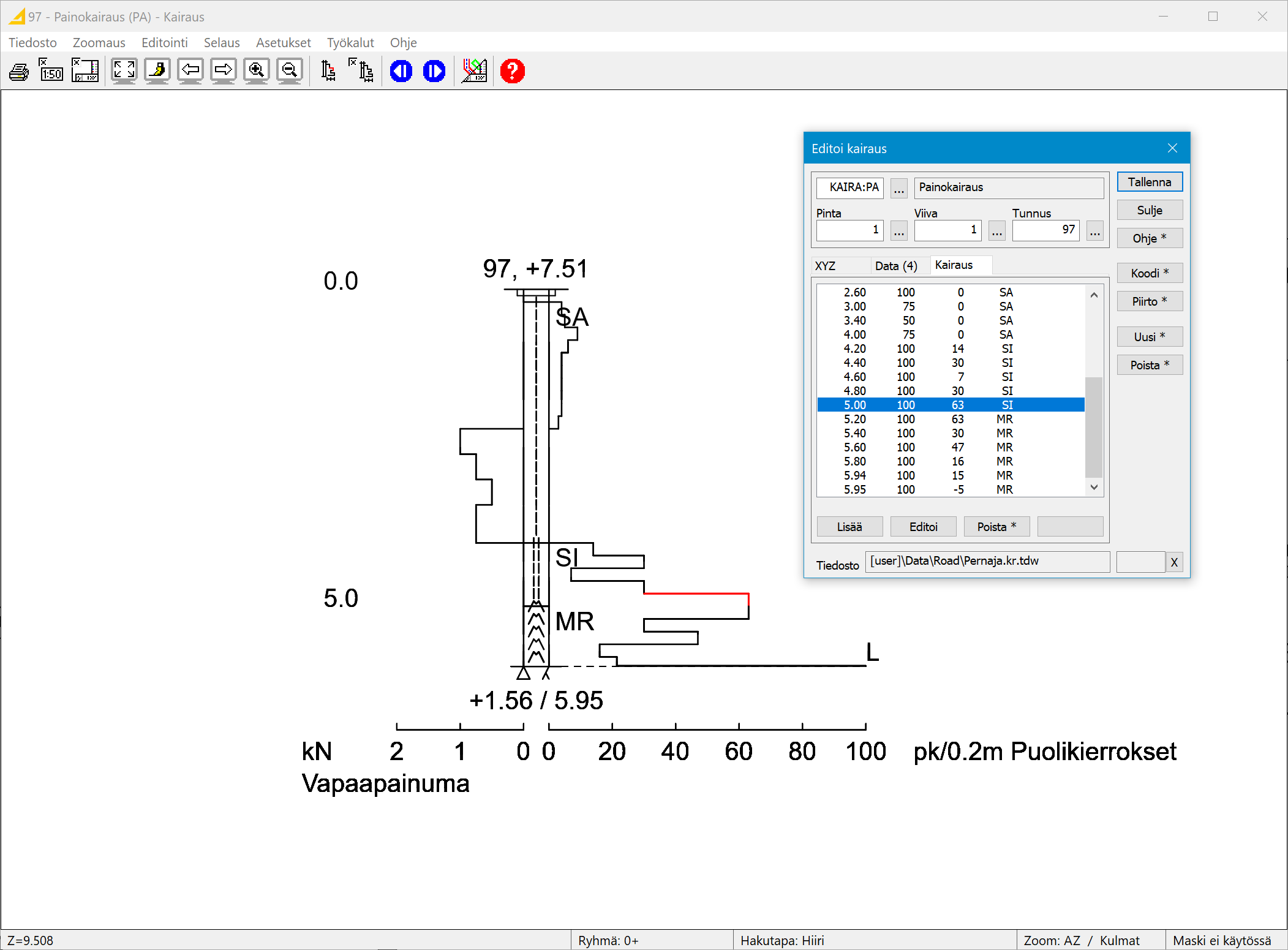Click the printer icon in toolbar
The height and width of the screenshot is (950, 1288).
coord(19,72)
